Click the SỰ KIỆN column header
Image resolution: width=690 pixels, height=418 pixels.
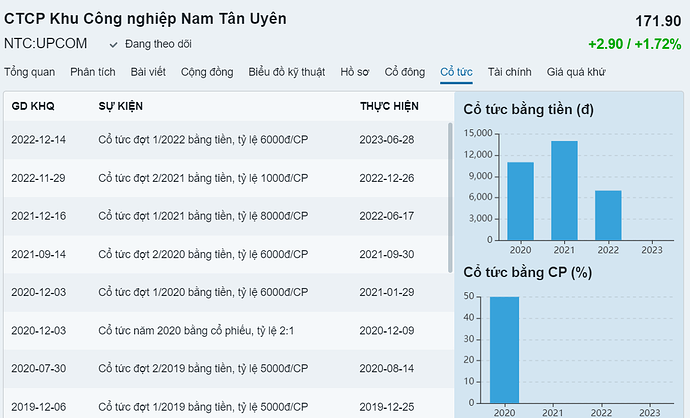tap(121, 106)
